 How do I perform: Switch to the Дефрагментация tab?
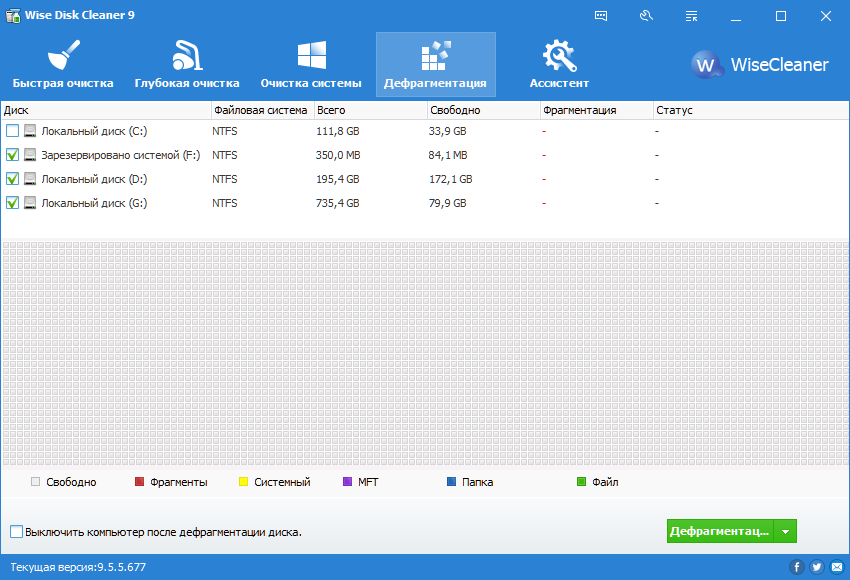pyautogui.click(x=436, y=65)
